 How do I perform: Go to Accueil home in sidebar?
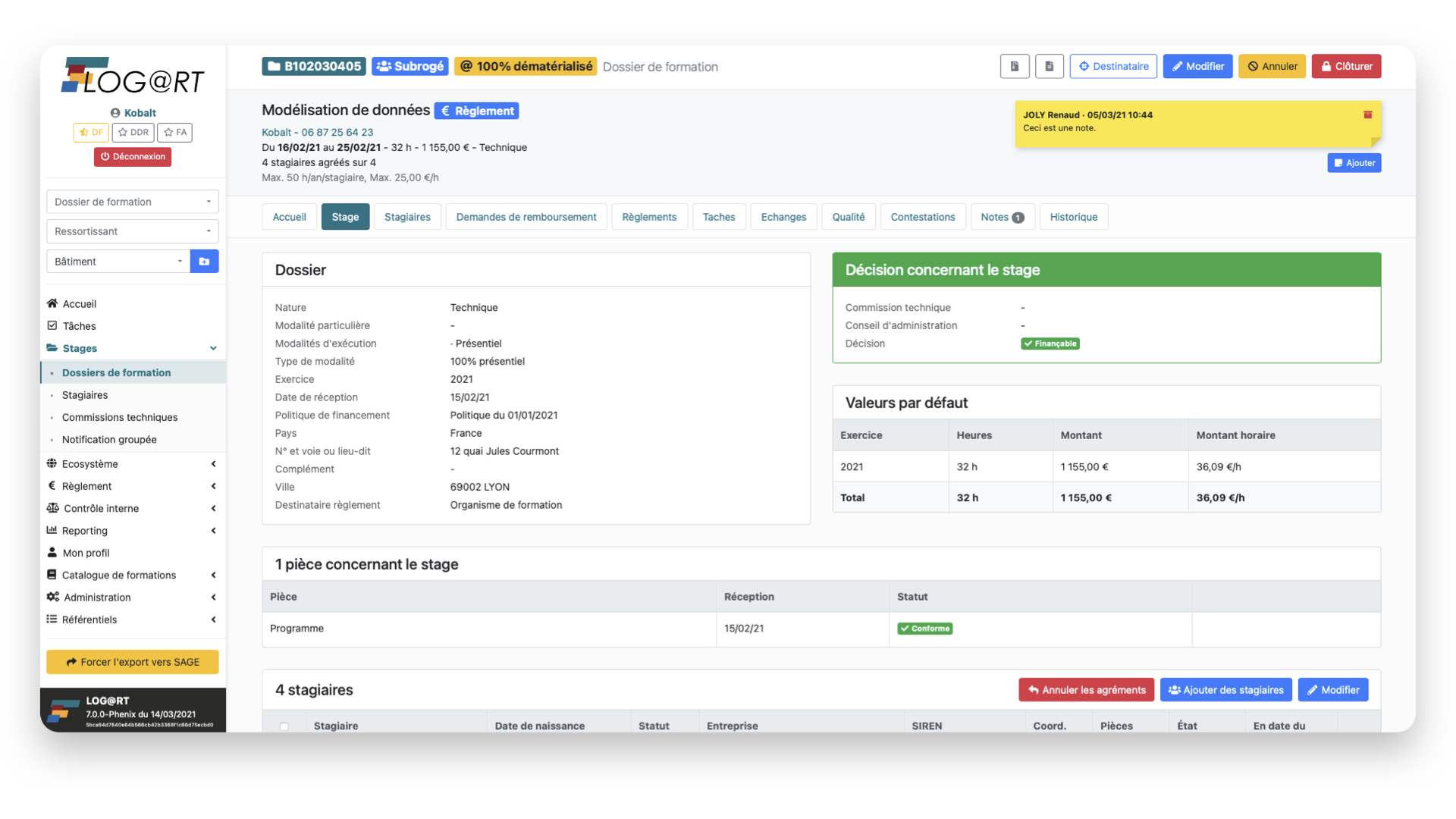[79, 304]
